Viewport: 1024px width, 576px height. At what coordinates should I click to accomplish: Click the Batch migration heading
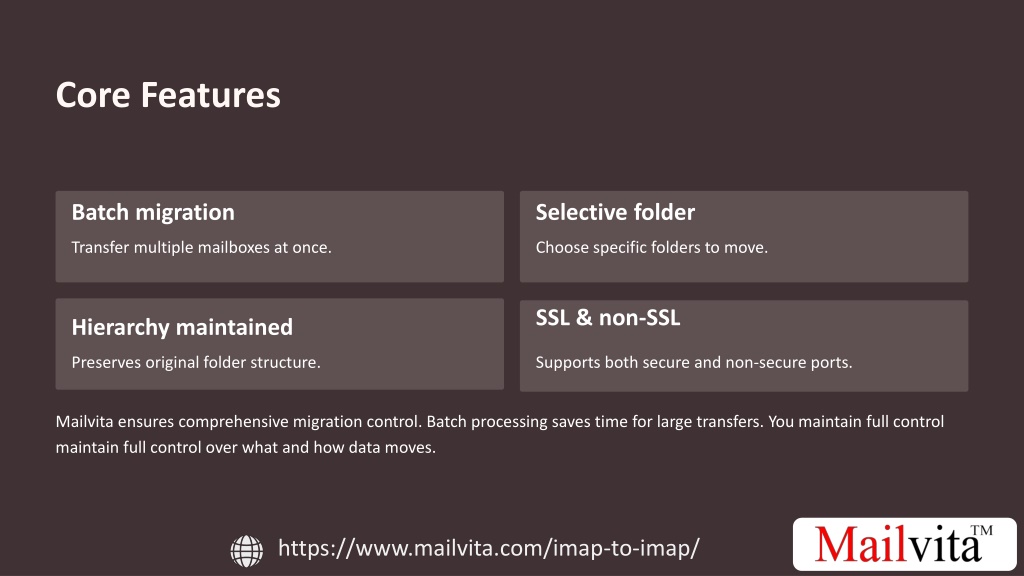pyautogui.click(x=153, y=212)
